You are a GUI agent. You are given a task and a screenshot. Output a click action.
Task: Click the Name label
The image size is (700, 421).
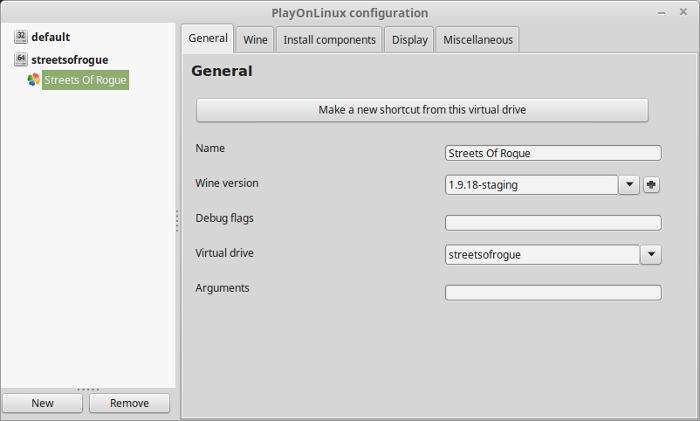(210, 148)
